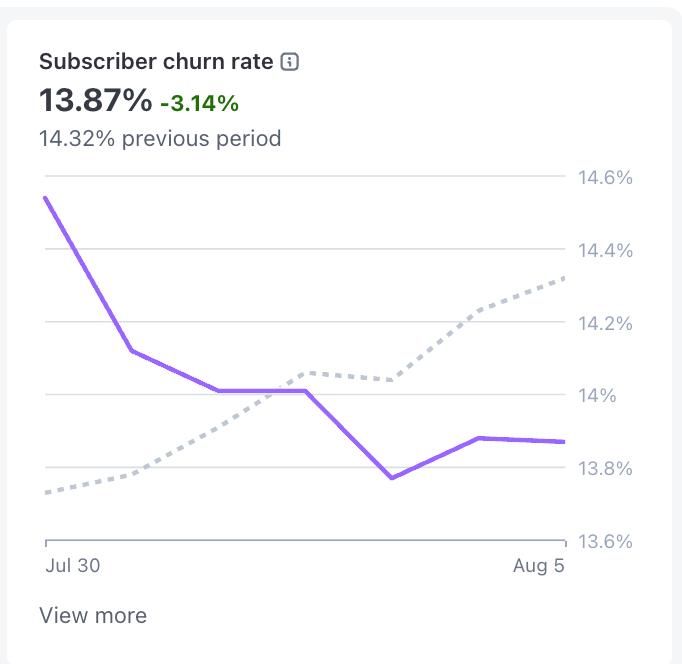Click the purple line's starting peak at Jul 30
Viewport: 682px width, 664px height.
(x=46, y=198)
